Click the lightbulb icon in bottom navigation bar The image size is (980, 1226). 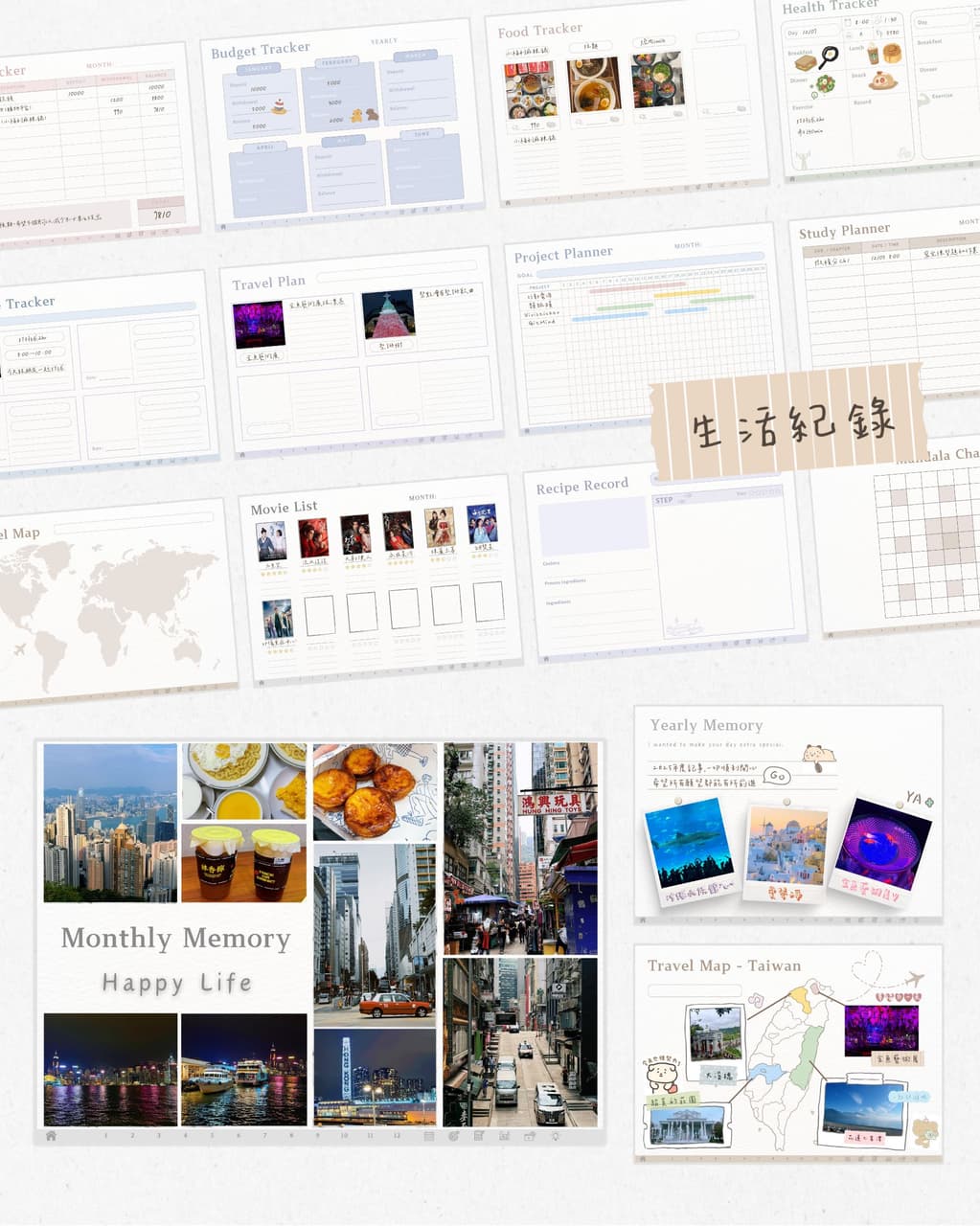pyautogui.click(x=555, y=1136)
